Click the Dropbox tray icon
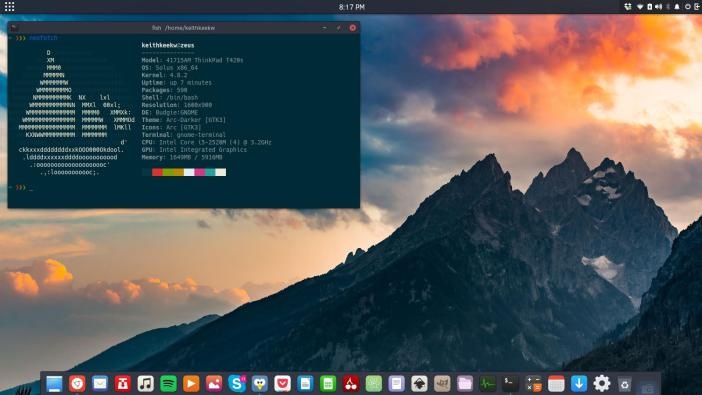This screenshot has height=395, width=702. [628, 7]
